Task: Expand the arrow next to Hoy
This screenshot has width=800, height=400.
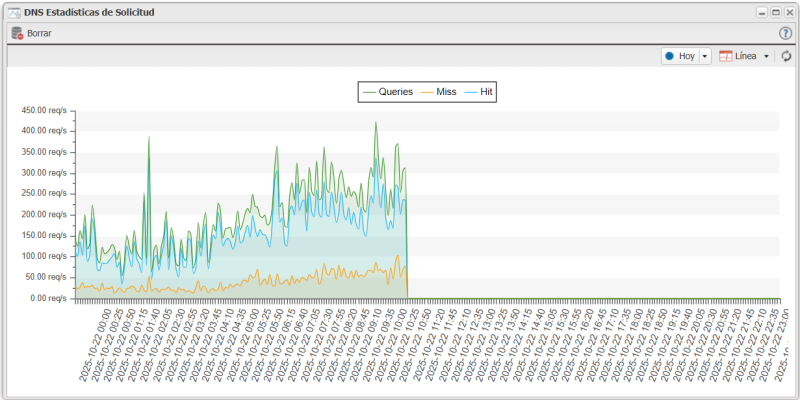Action: pyautogui.click(x=704, y=57)
